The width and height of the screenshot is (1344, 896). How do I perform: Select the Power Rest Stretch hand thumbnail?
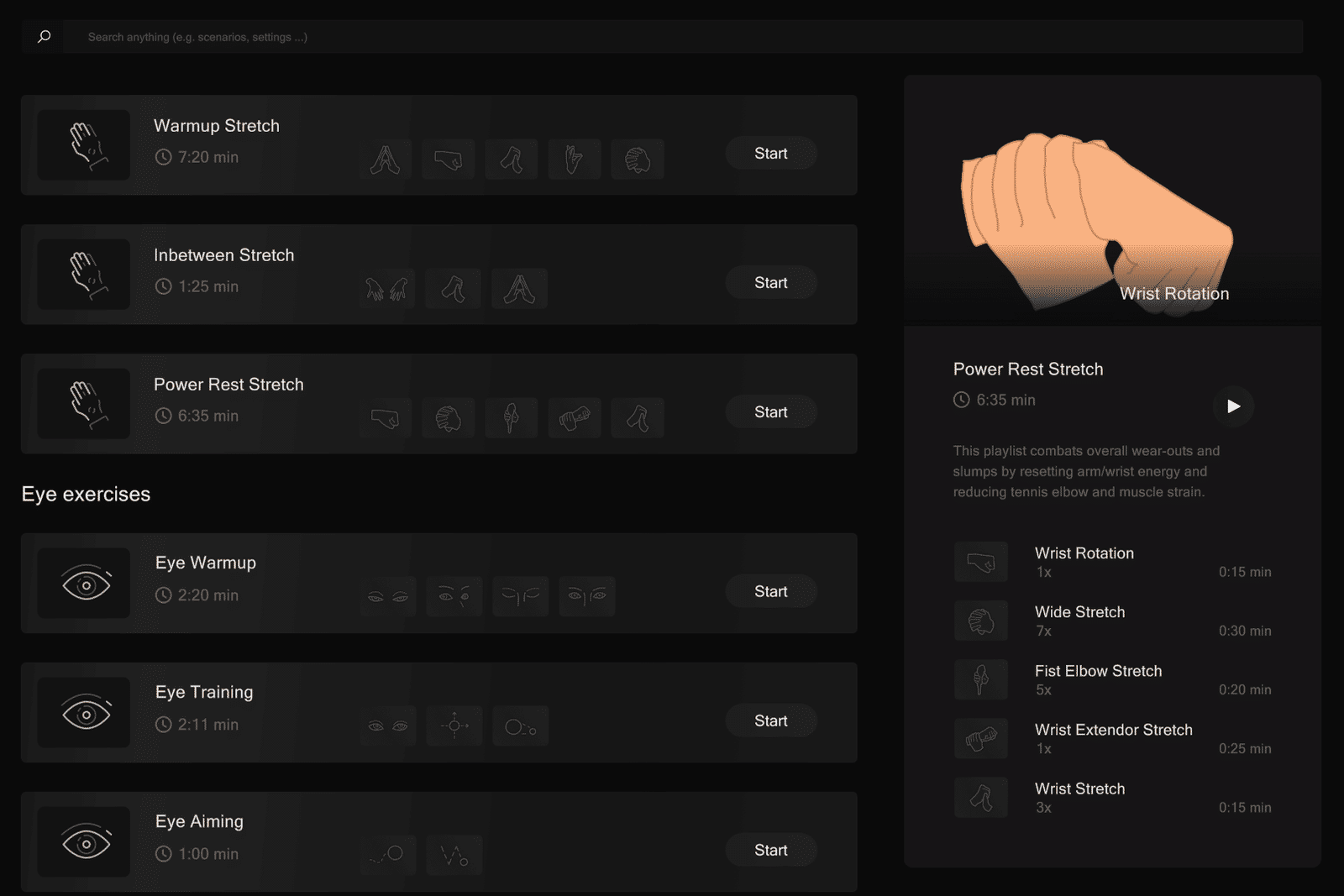84,404
